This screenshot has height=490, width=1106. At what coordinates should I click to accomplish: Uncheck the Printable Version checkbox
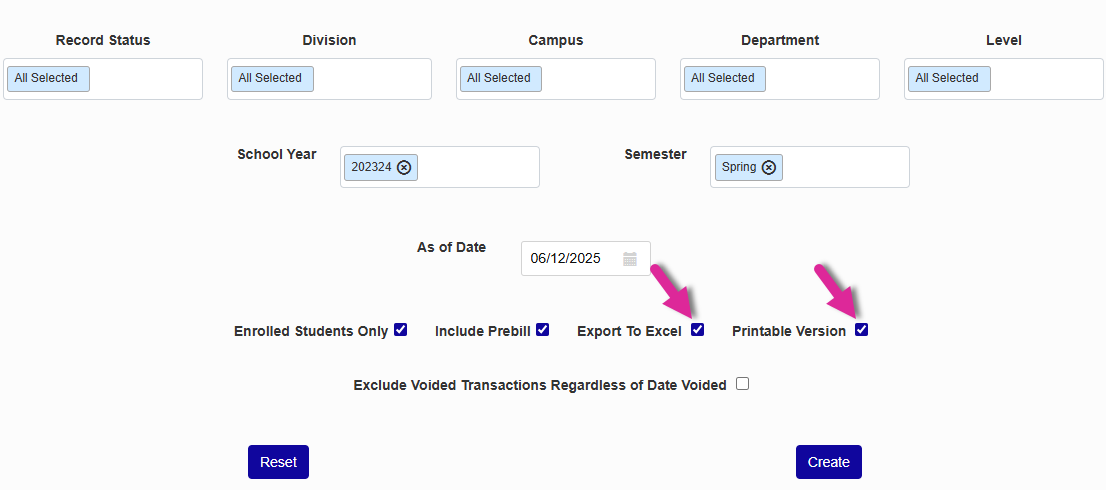coord(862,330)
